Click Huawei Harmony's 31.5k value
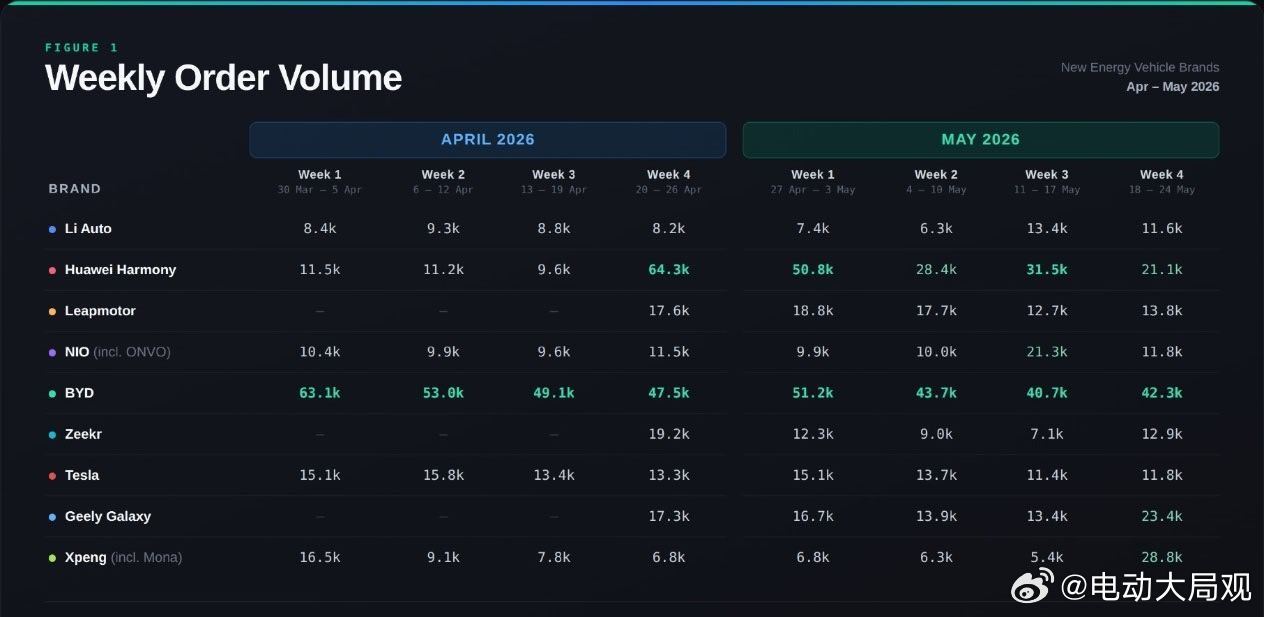Screen dimensions: 1264x617 (x=1047, y=270)
